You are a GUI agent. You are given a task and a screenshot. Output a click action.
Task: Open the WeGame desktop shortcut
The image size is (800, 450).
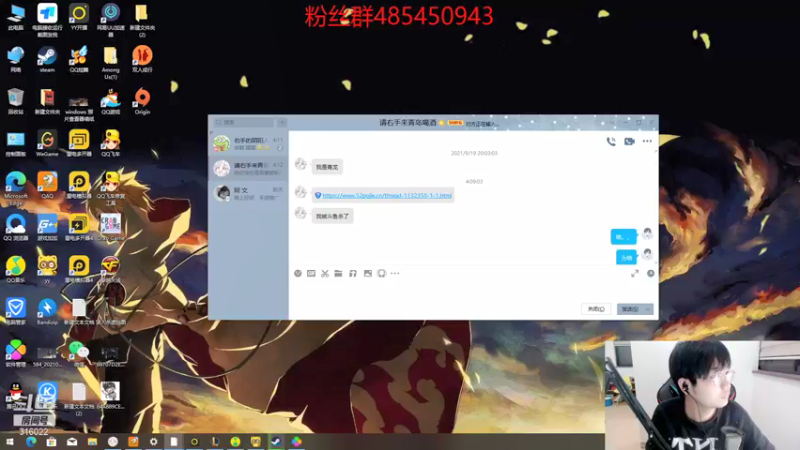point(47,143)
